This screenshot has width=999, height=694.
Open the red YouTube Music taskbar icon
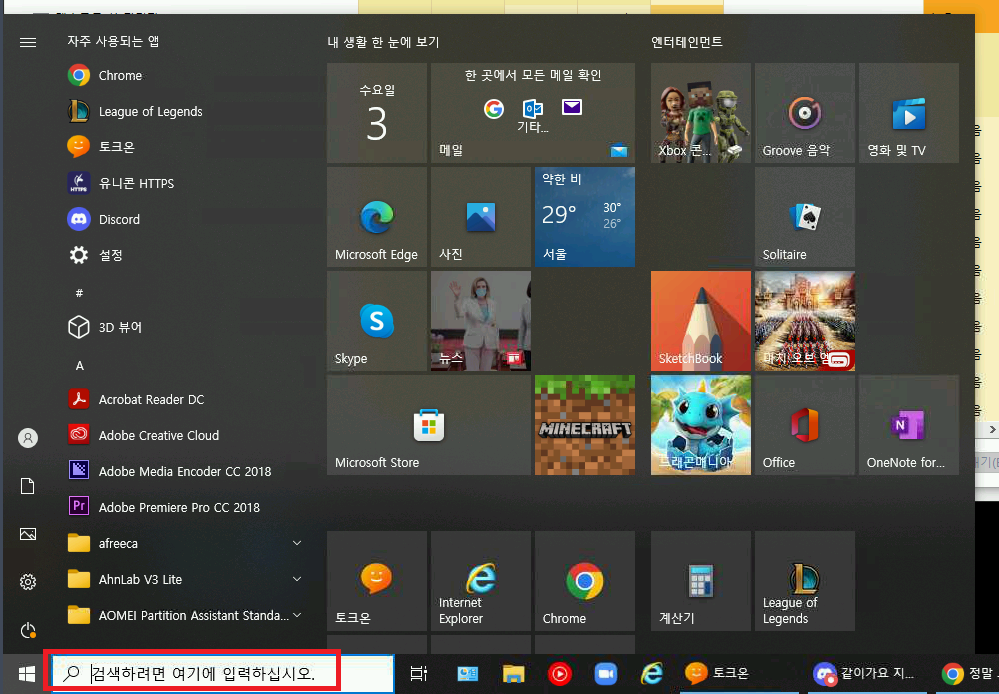tap(560, 674)
